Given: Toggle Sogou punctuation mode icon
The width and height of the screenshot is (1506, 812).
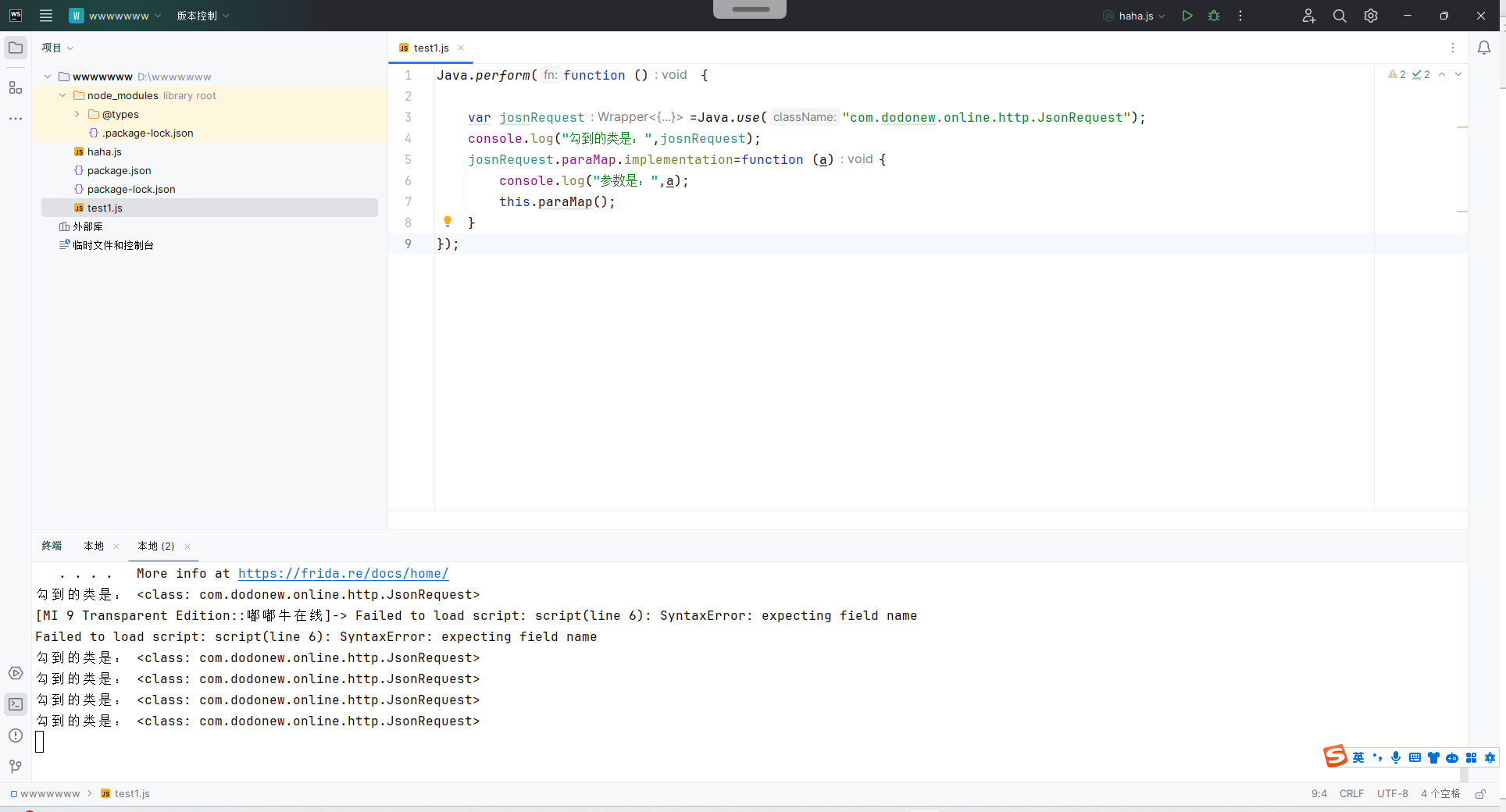Looking at the screenshot, I should [x=1377, y=757].
